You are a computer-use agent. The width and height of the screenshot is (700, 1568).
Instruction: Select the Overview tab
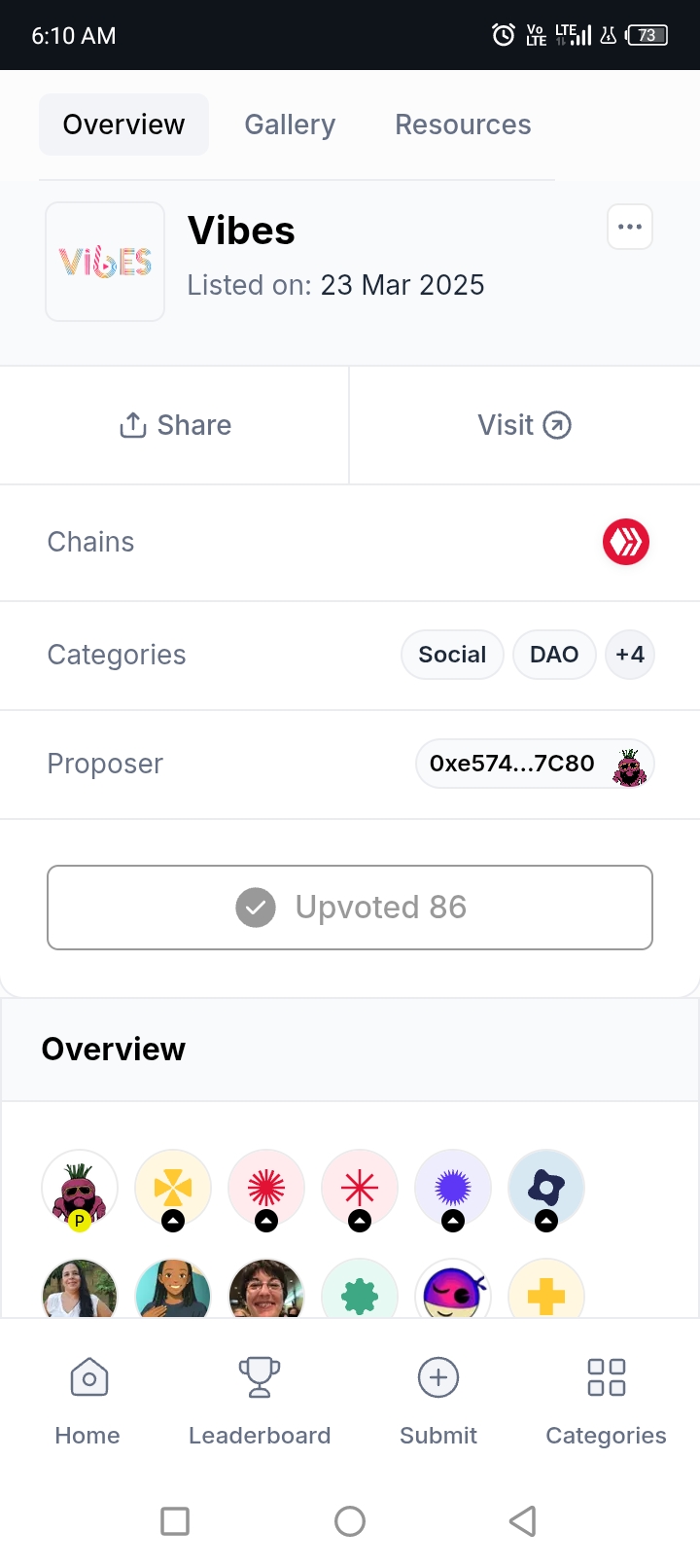pyautogui.click(x=123, y=125)
